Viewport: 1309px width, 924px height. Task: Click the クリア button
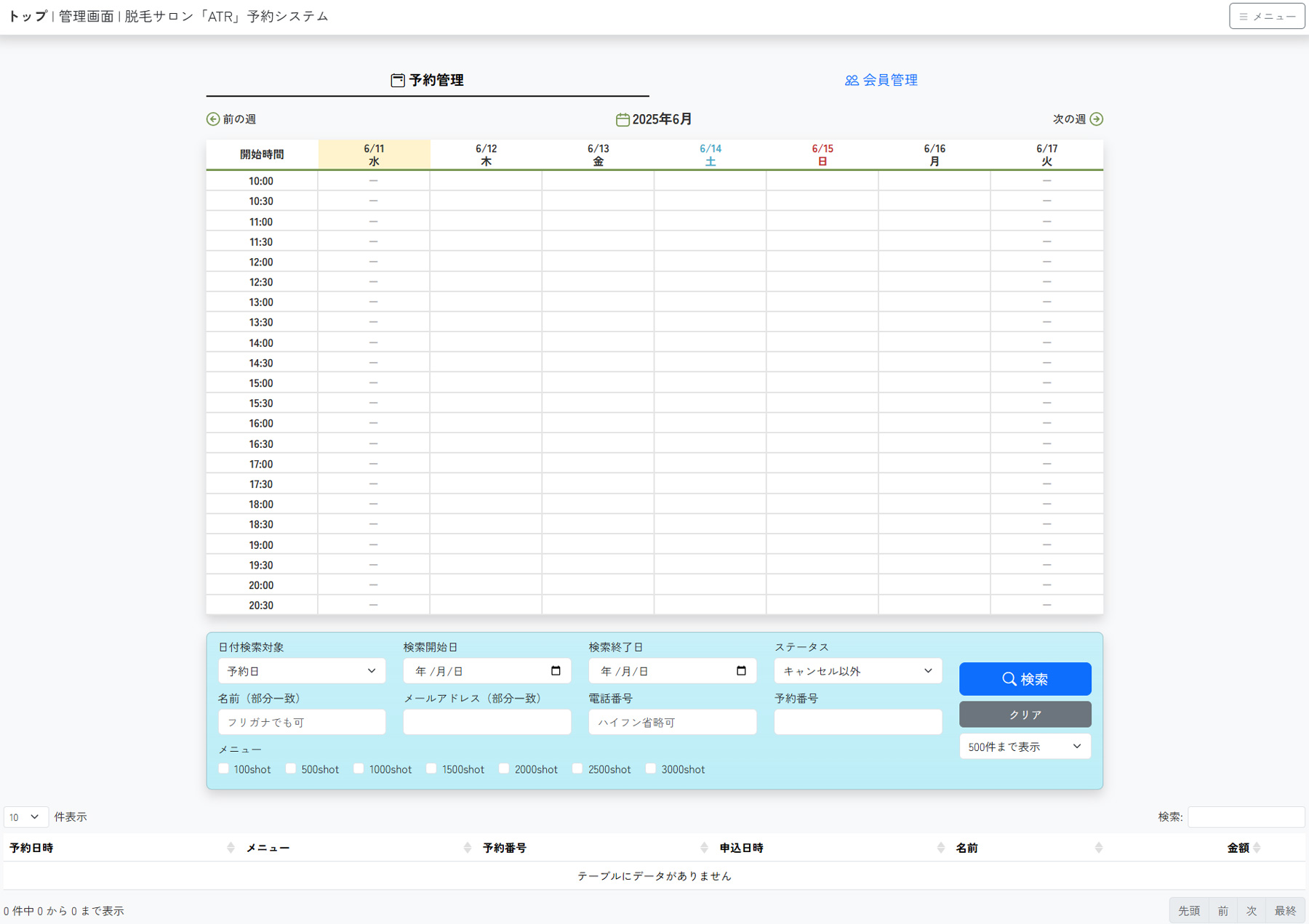[x=1025, y=715]
